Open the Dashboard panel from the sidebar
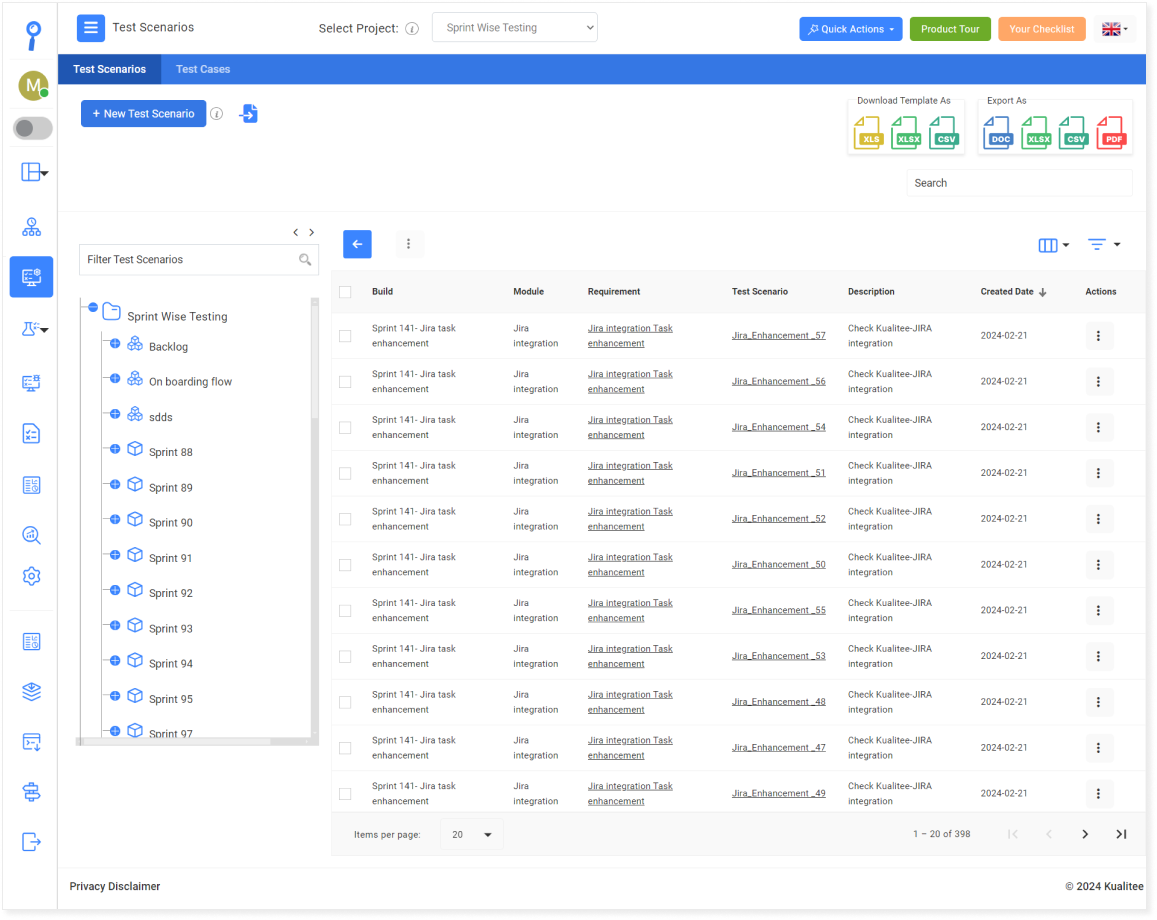Viewport: 1157px width, 920px height. point(31,172)
